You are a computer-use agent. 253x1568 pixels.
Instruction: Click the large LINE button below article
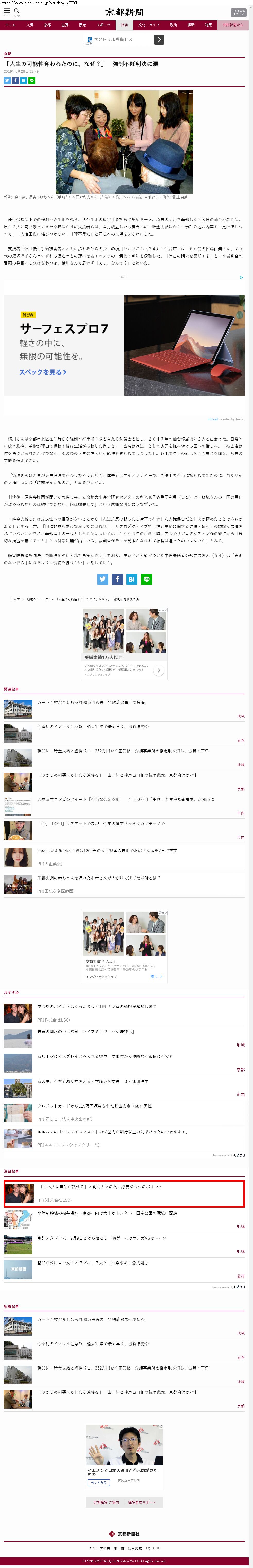point(146,579)
